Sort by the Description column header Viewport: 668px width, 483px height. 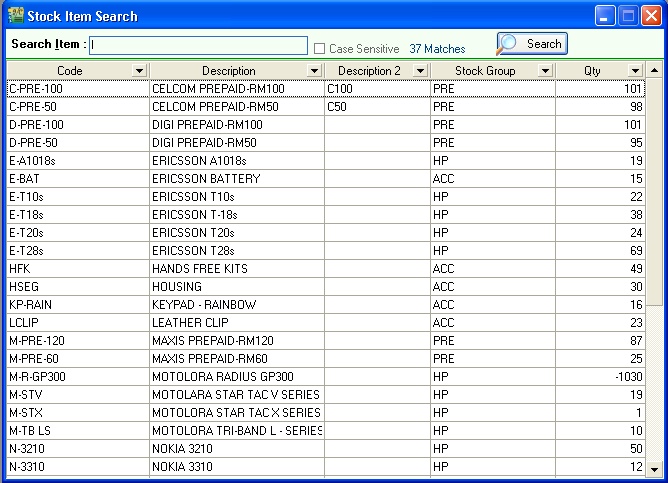coord(229,71)
